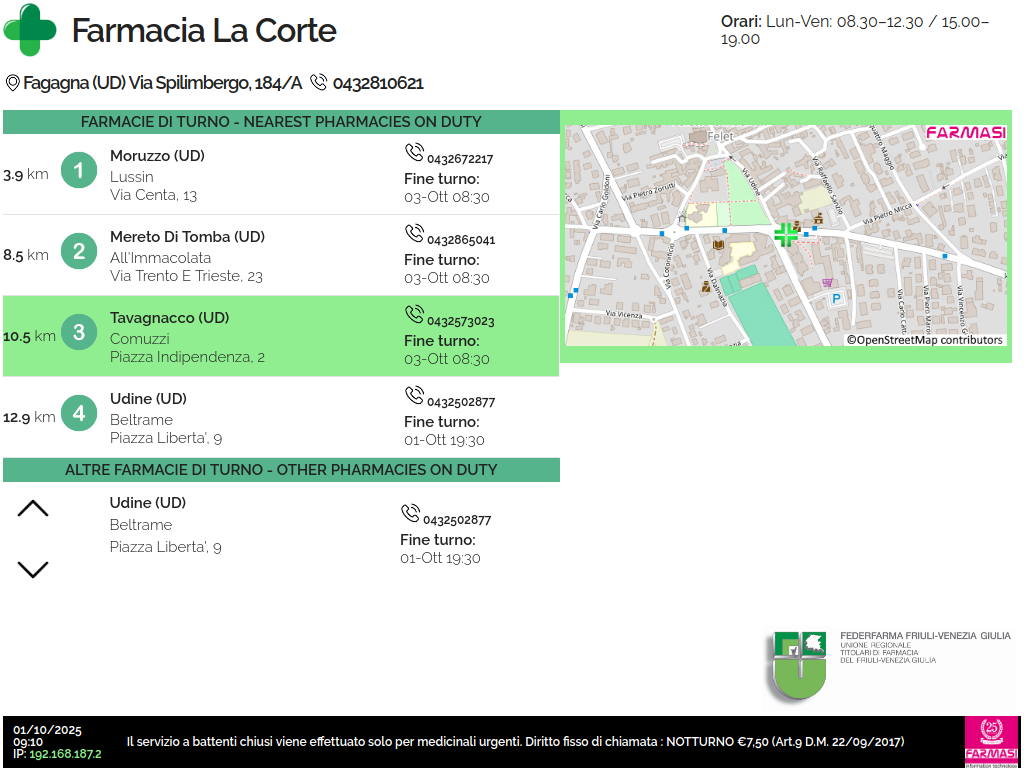The height and width of the screenshot is (768, 1024).
Task: Click the pink Farmasi label on the map
Action: coord(965,132)
